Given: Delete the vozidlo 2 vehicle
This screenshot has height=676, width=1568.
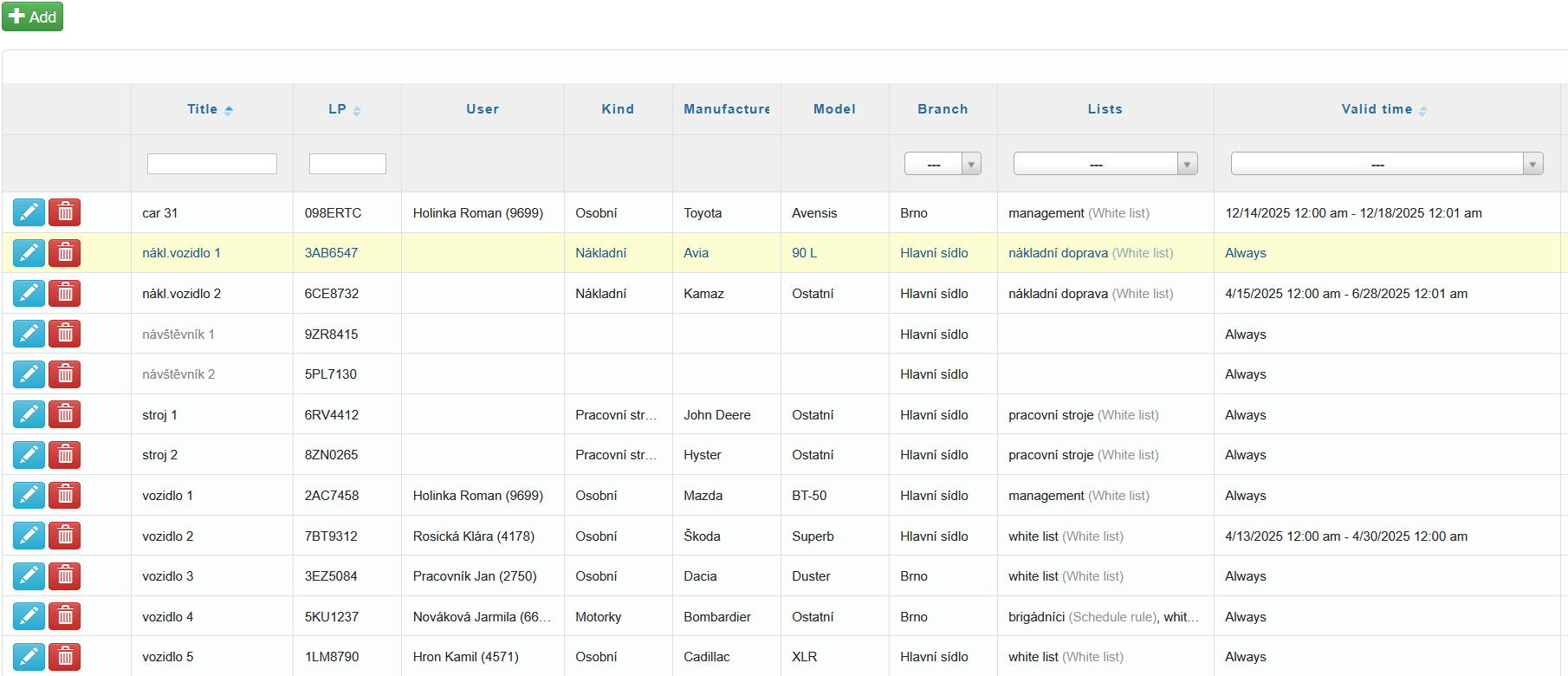Looking at the screenshot, I should click(65, 536).
